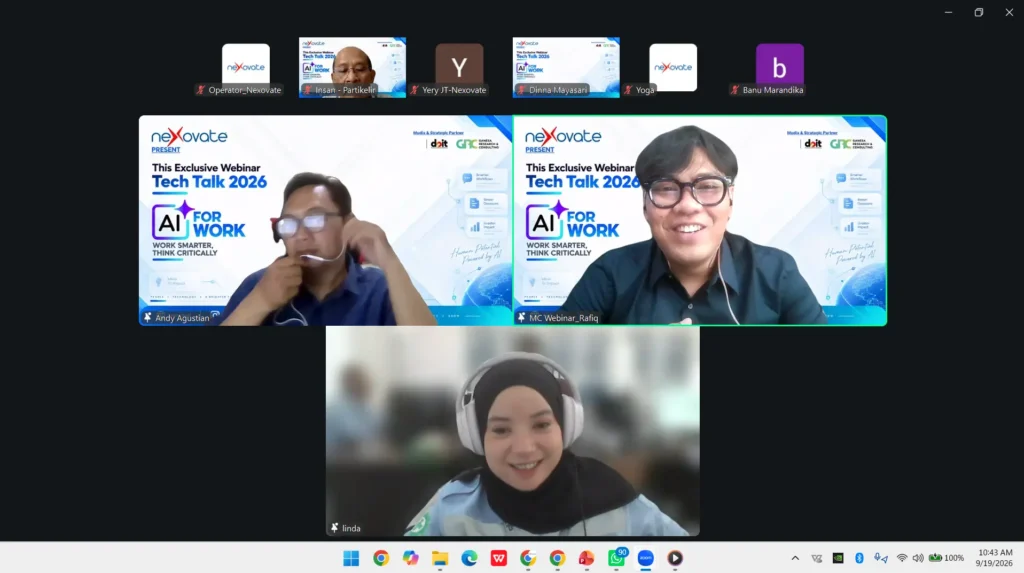Click muted mic icon beside Insan - Partikelir
This screenshot has width=1024, height=573.
coord(308,90)
